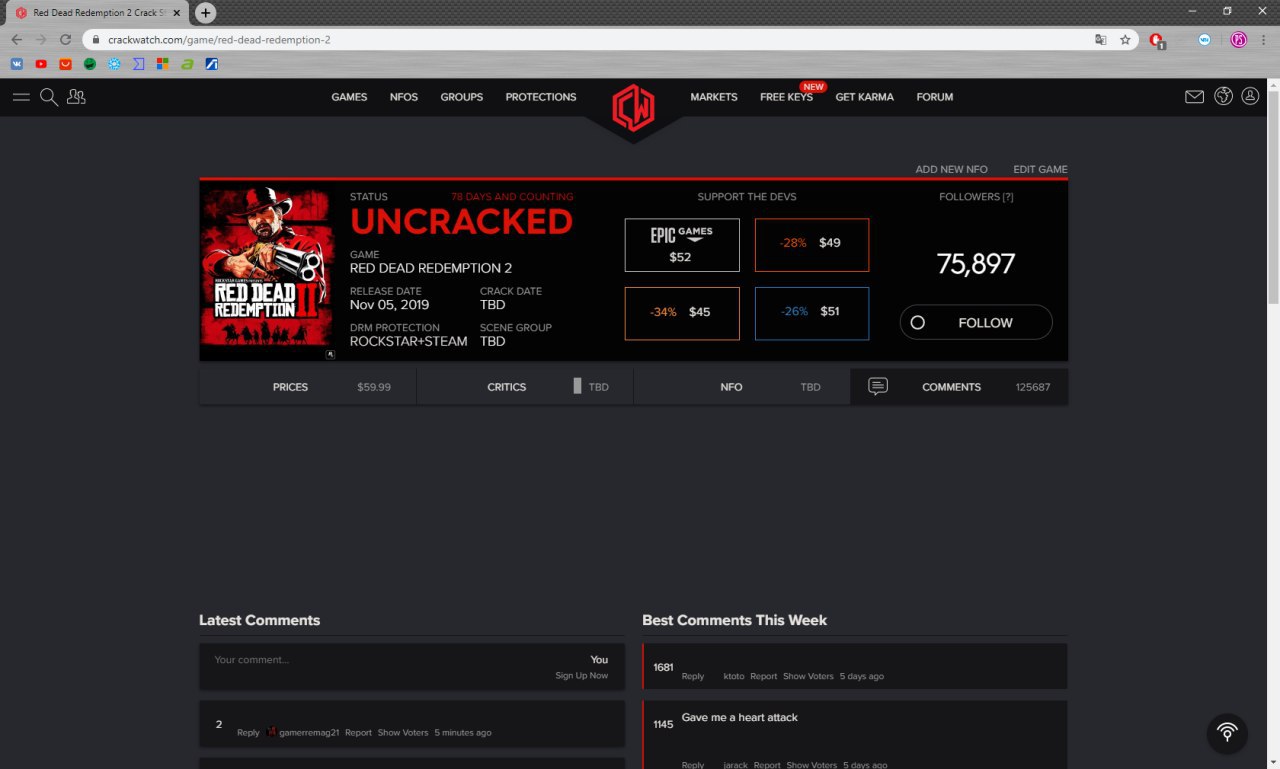1280x769 pixels.
Task: Open the -28% $49 price offer
Action: [812, 245]
